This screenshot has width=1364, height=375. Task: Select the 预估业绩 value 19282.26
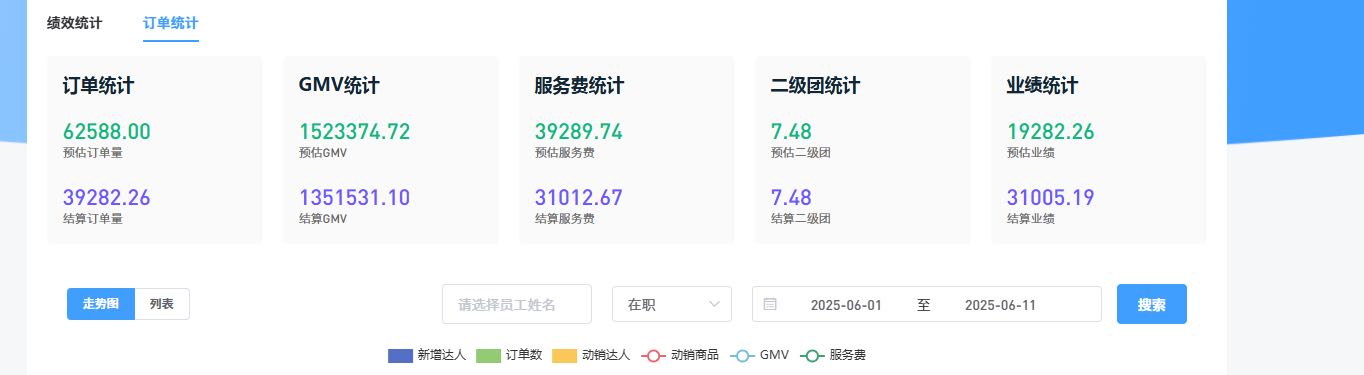tap(1051, 132)
